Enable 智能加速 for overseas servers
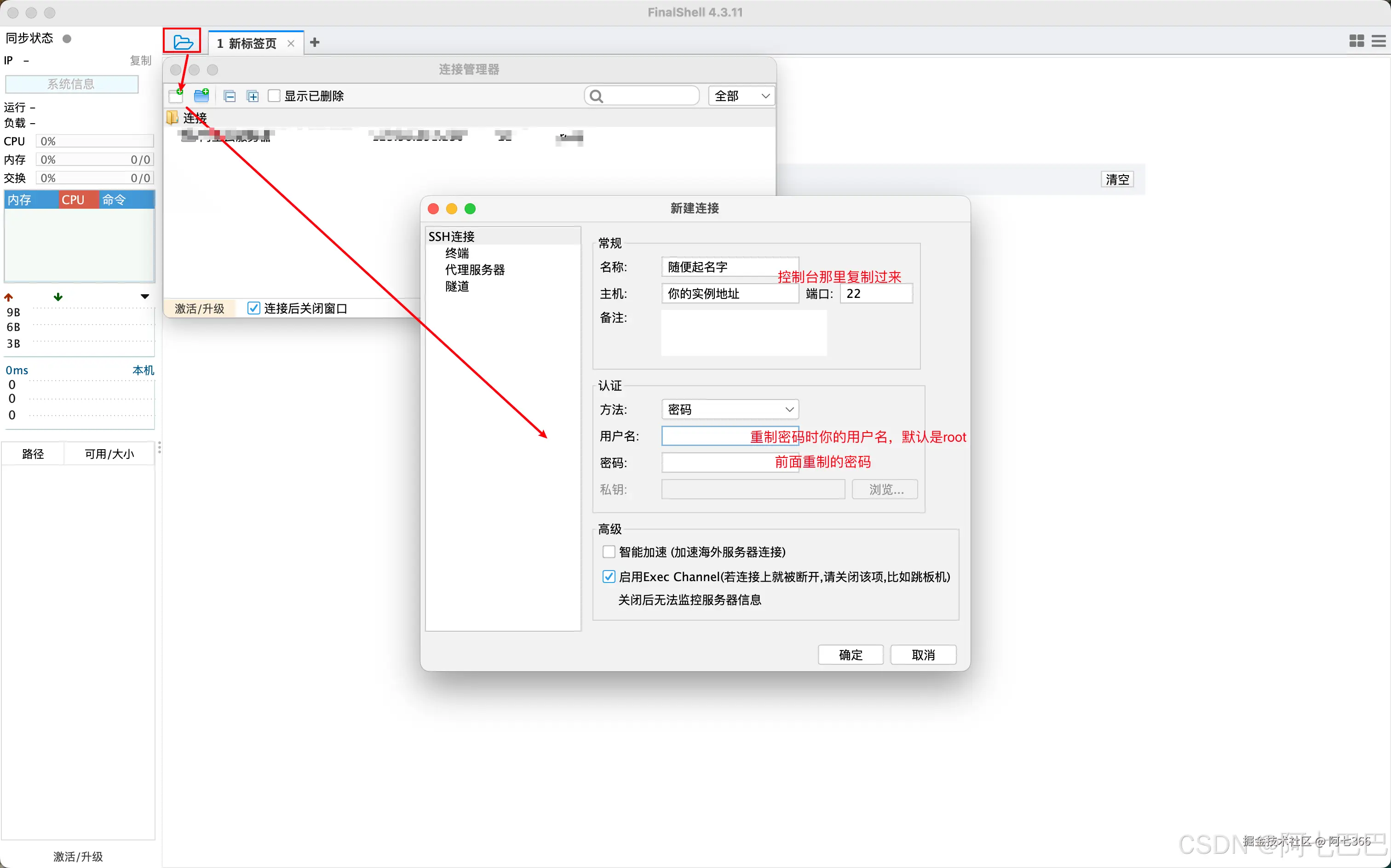The image size is (1391, 868). tap(609, 551)
